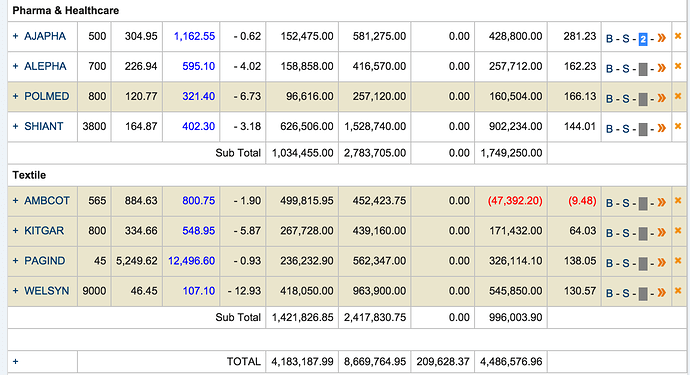
Task: Click orange double-arrow in PAGIND row
Action: [661, 263]
